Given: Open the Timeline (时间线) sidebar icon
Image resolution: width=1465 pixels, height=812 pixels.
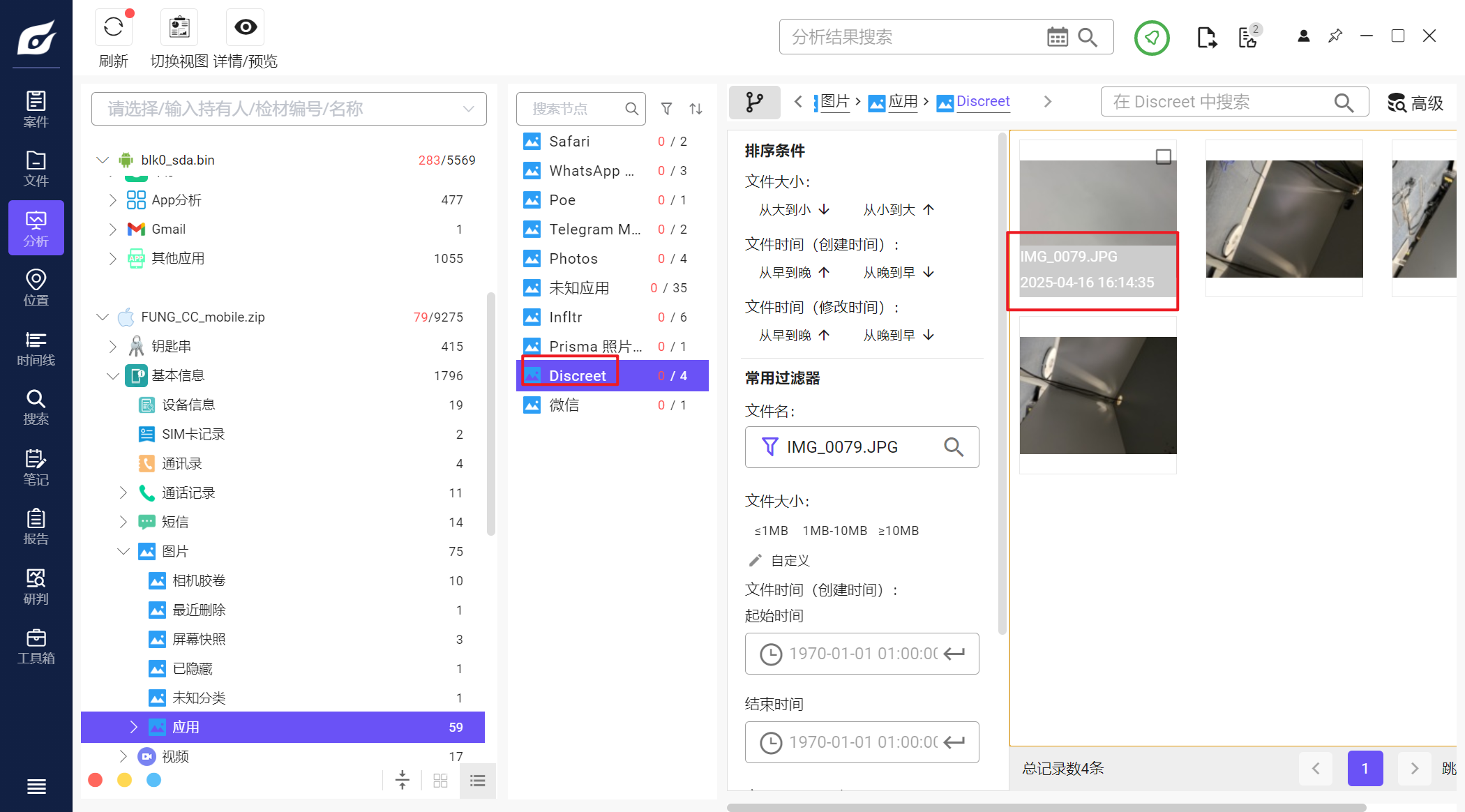Looking at the screenshot, I should pyautogui.click(x=36, y=348).
